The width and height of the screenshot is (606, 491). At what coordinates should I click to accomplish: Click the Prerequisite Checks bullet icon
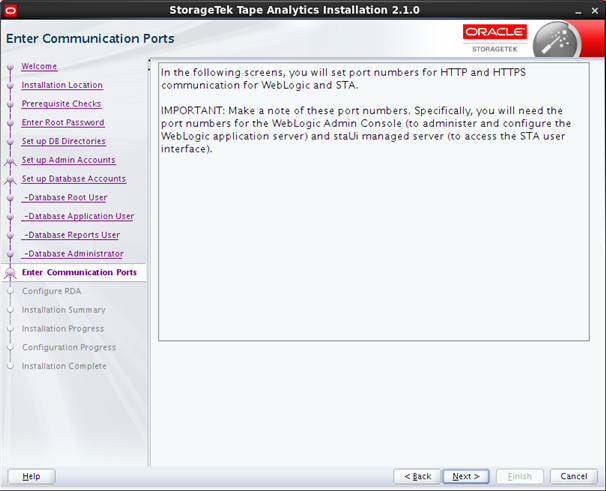(10, 104)
